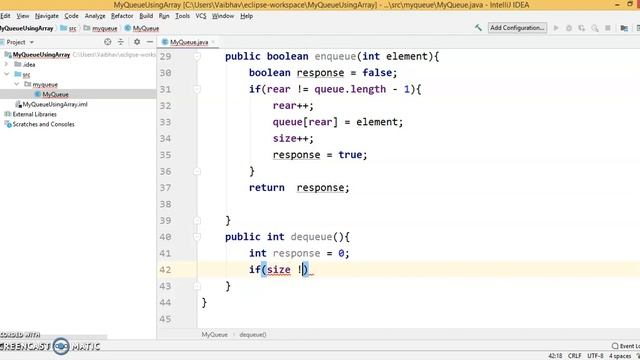Click the locate/scroll-from-source target icon

coord(107,42)
